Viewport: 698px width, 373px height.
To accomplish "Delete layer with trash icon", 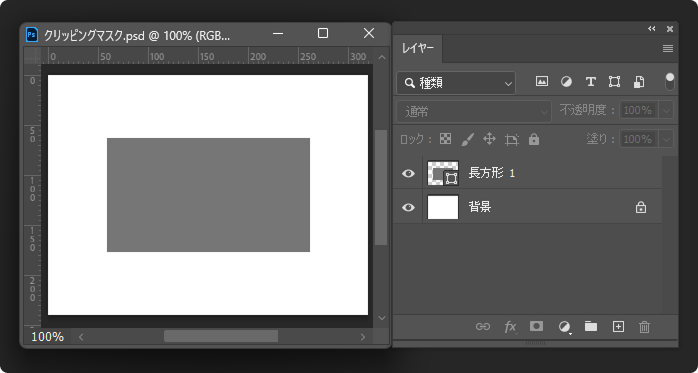I will (644, 327).
